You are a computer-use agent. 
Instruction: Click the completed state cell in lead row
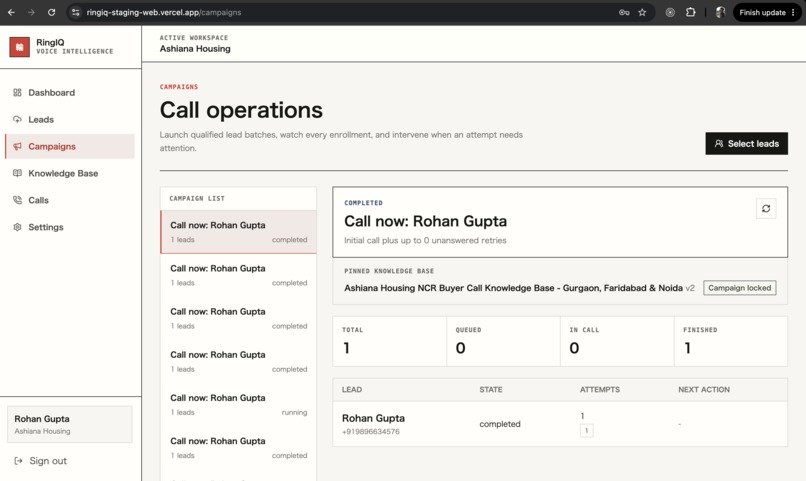tap(500, 424)
